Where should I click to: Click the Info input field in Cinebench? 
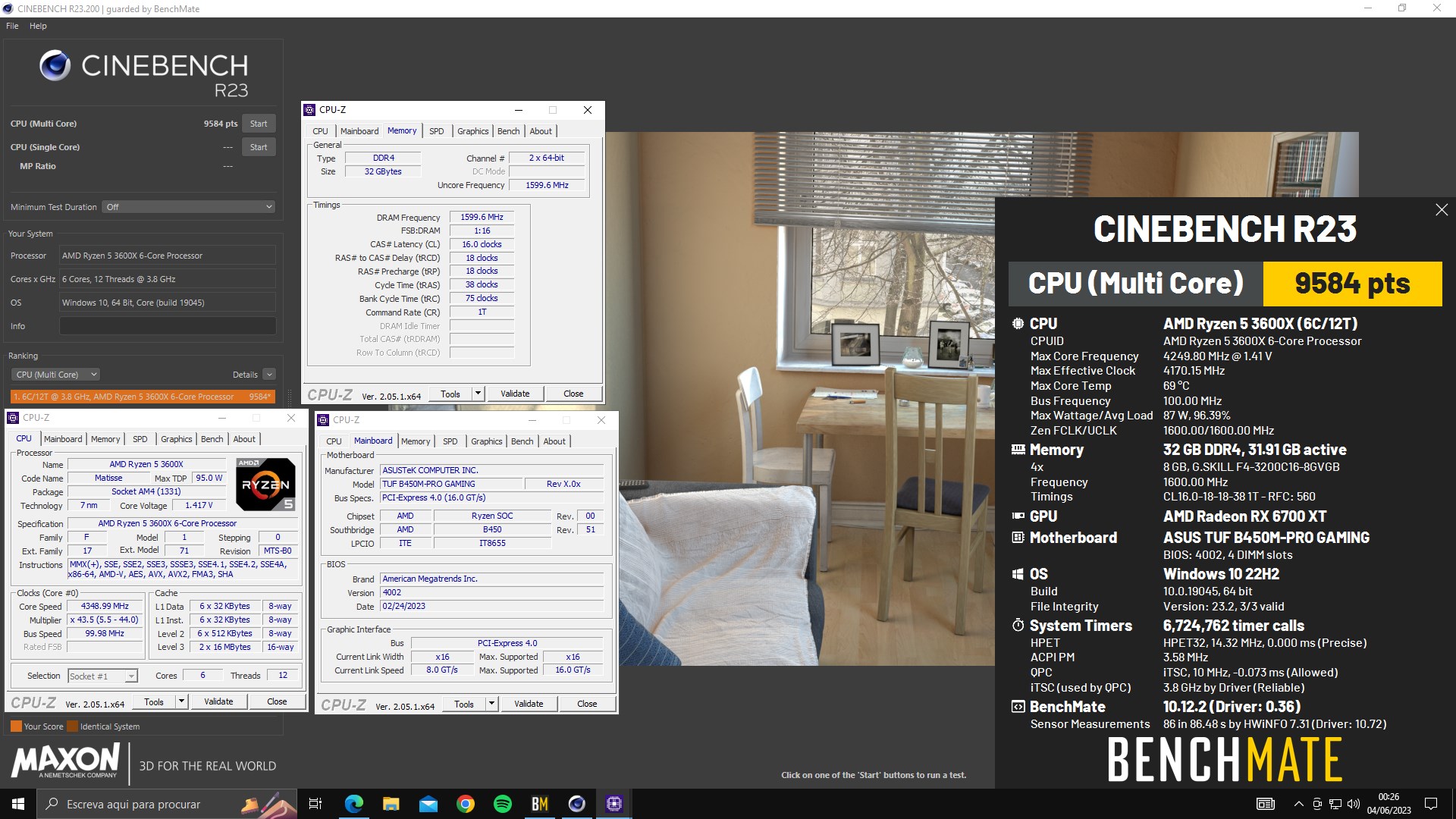pyautogui.click(x=168, y=326)
